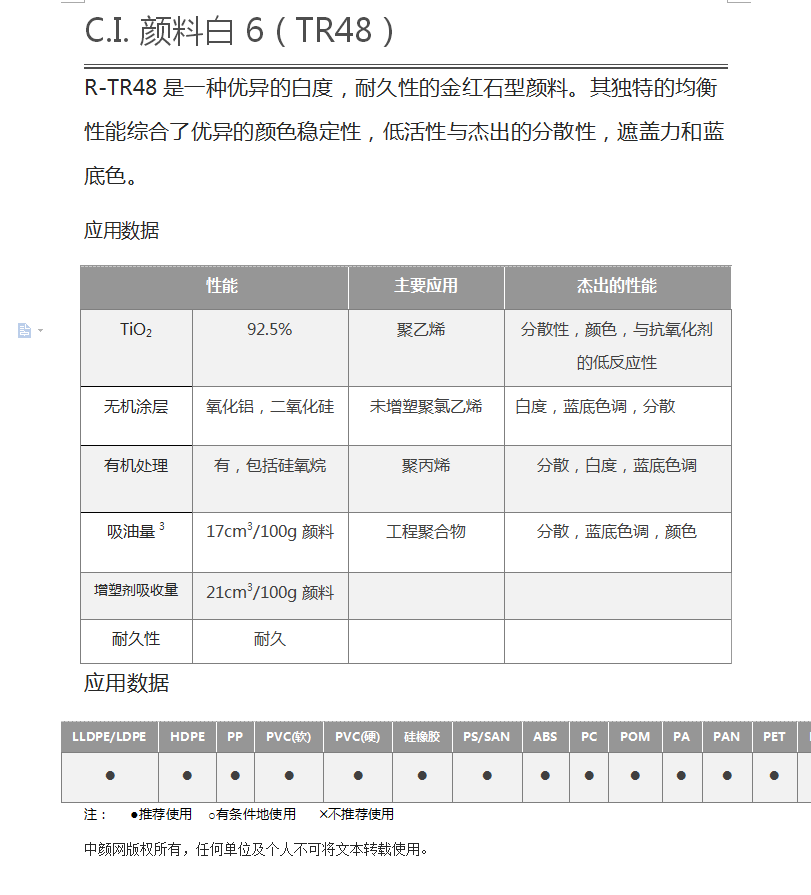This screenshot has width=811, height=895.
Task: Click the '92.5%' value cell
Action: coord(269,329)
